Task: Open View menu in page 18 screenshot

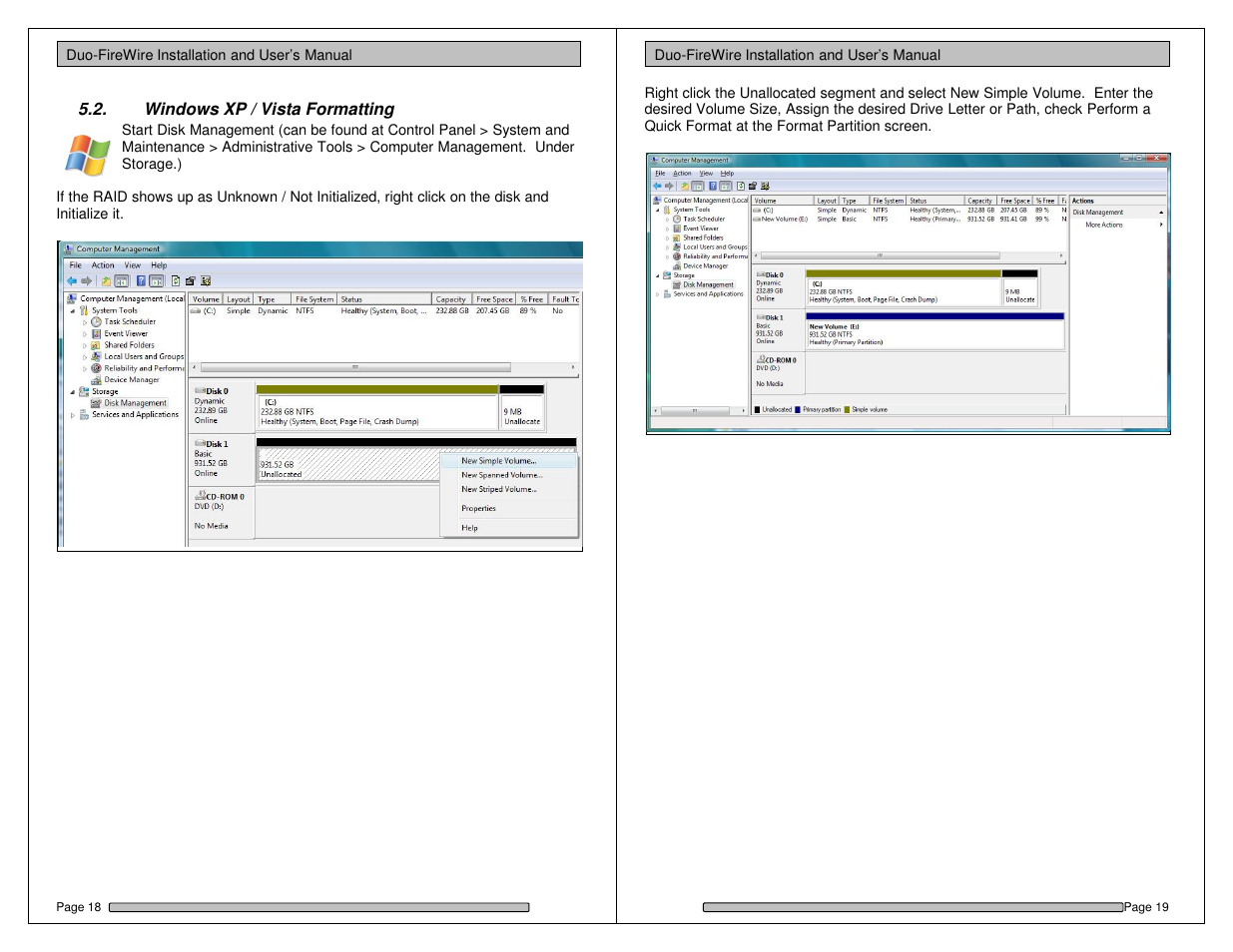Action: [133, 265]
